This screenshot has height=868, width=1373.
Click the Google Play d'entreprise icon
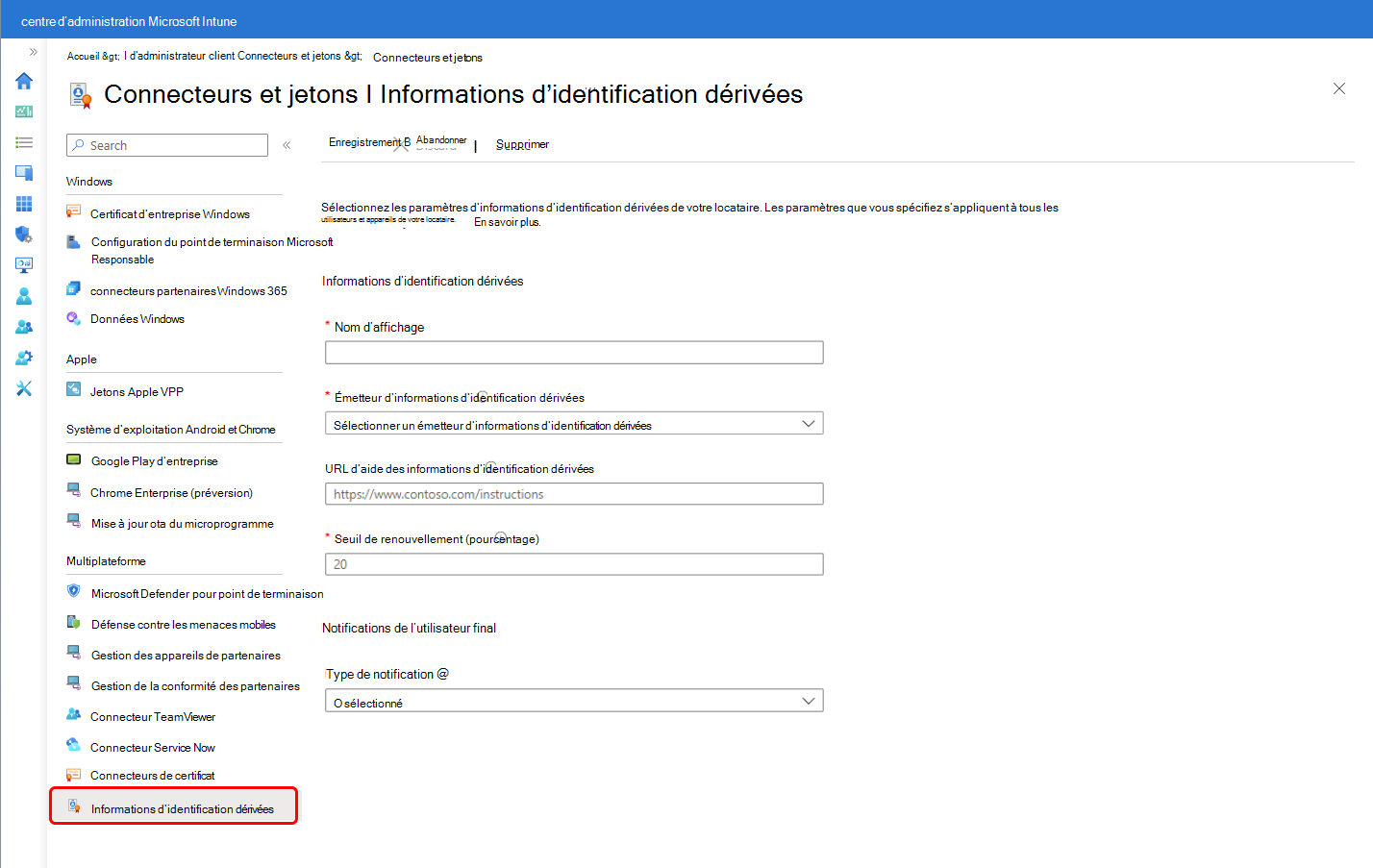click(73, 459)
